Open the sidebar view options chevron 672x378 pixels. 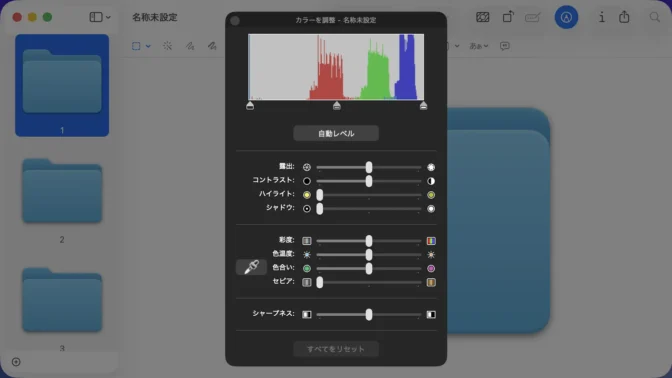(x=108, y=18)
